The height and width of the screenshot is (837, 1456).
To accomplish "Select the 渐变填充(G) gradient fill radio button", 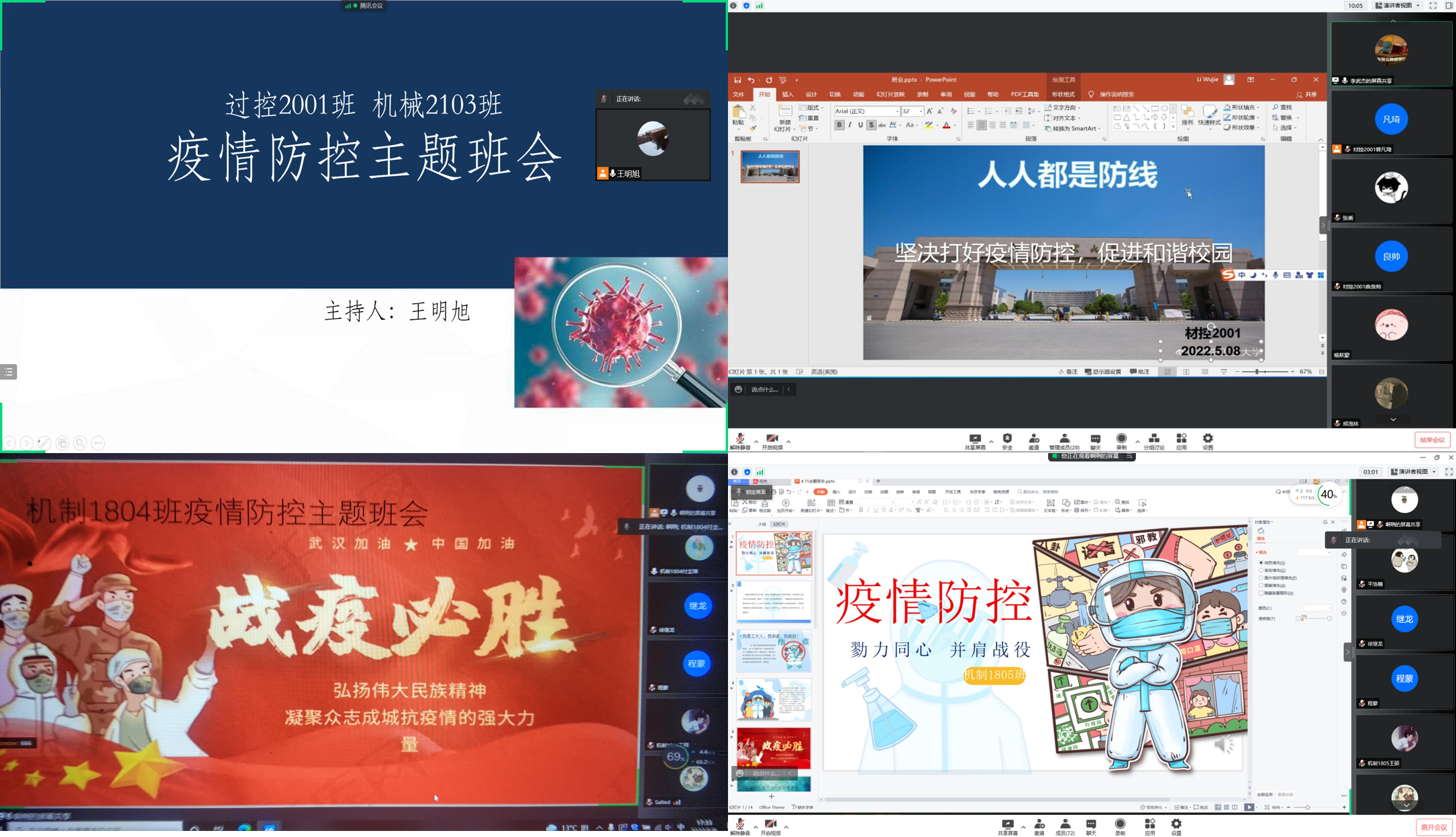I will [1261, 571].
